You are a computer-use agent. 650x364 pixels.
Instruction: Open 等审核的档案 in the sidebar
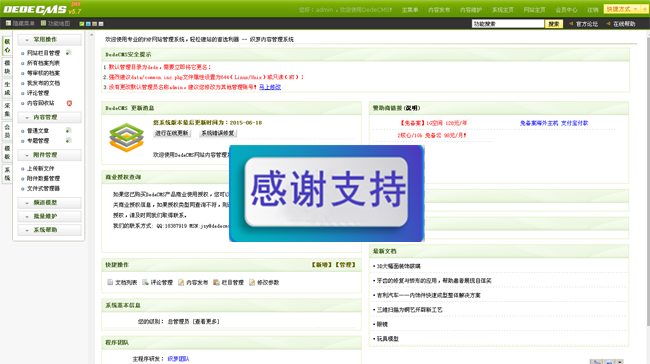coord(43,73)
